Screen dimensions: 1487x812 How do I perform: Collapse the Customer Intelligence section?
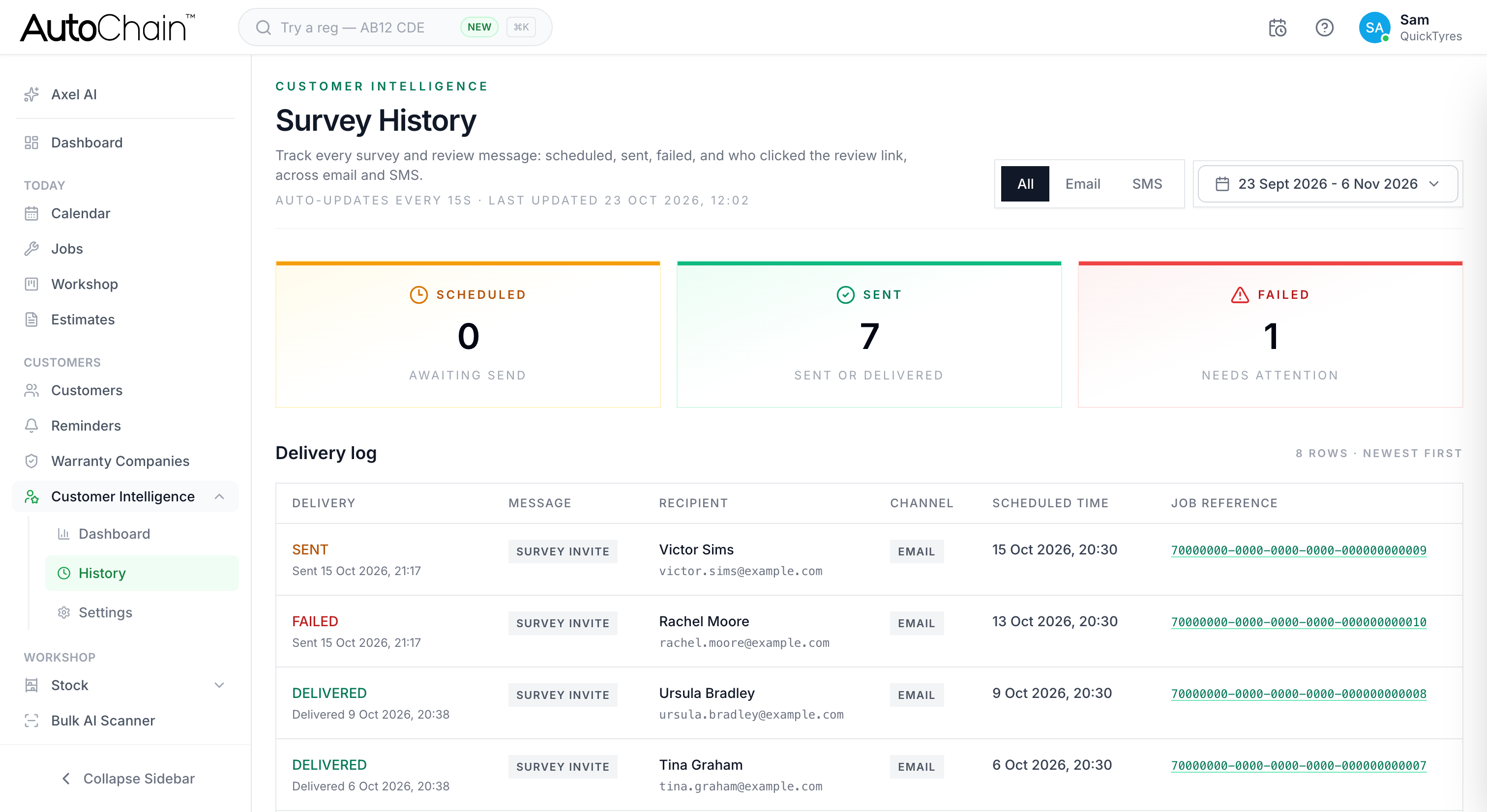pos(219,496)
